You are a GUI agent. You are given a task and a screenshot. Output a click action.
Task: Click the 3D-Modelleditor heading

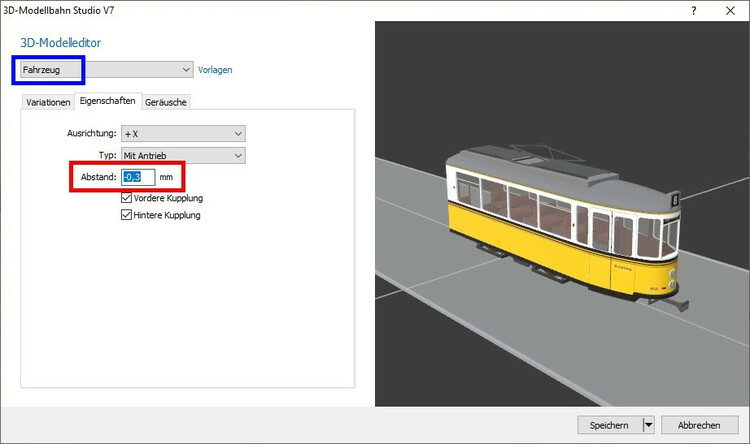pyautogui.click(x=61, y=43)
